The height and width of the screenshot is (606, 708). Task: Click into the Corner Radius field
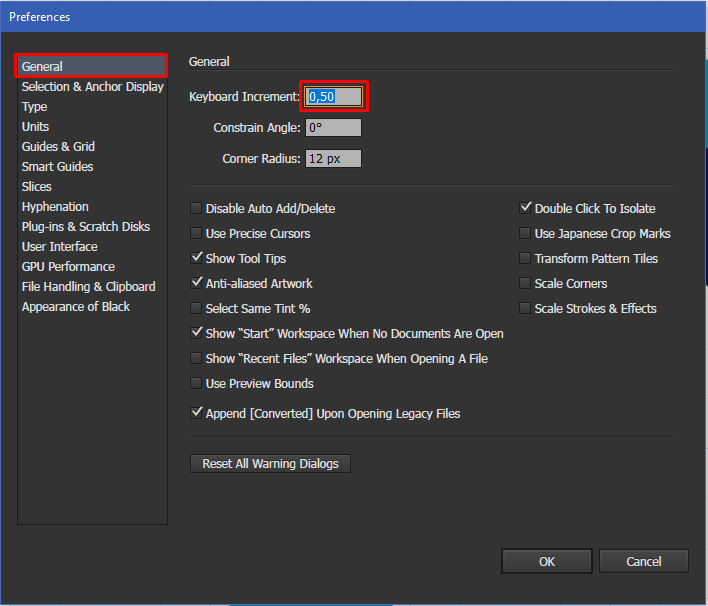coord(333,159)
